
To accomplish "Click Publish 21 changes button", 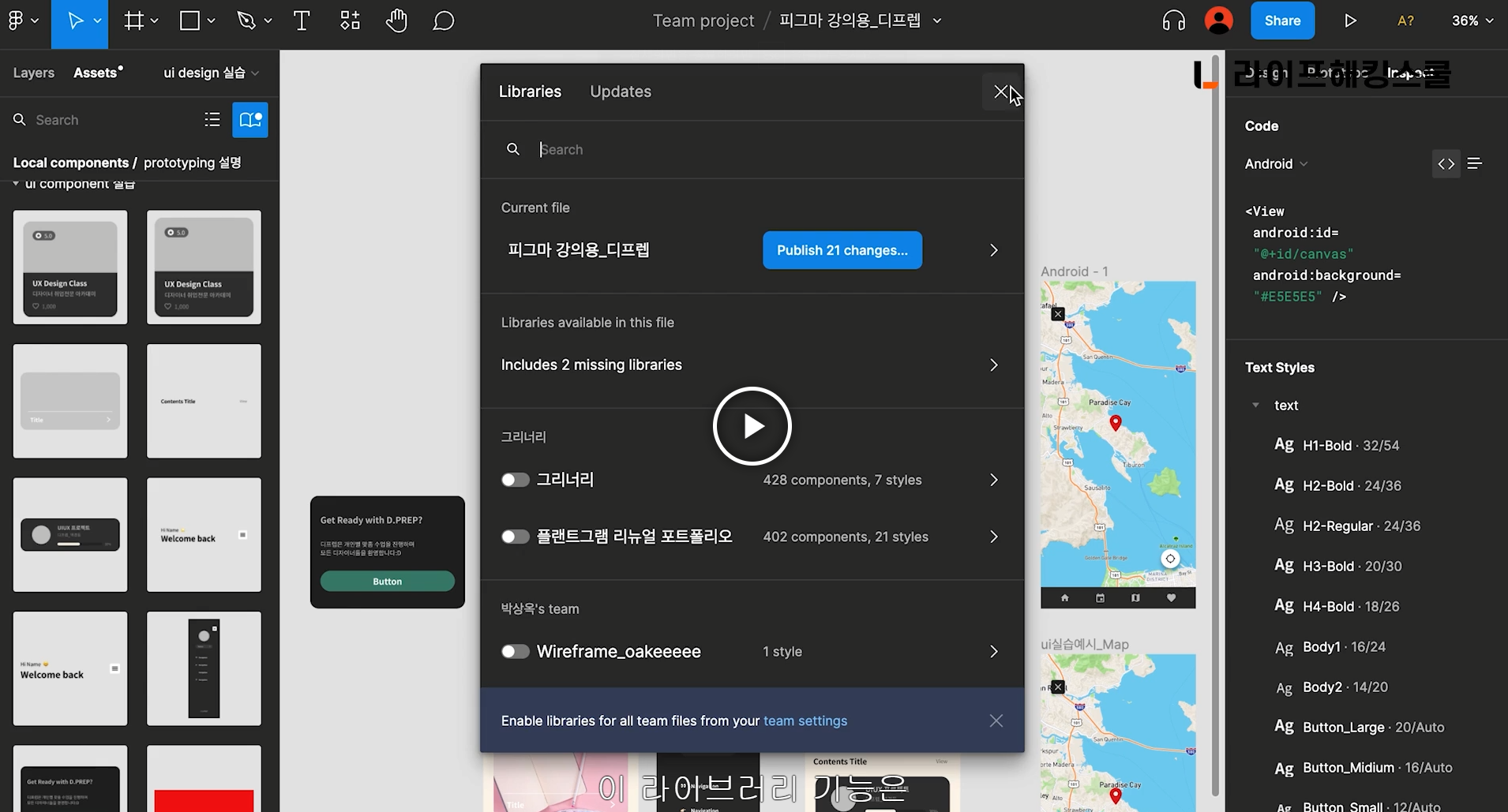I will [x=842, y=250].
